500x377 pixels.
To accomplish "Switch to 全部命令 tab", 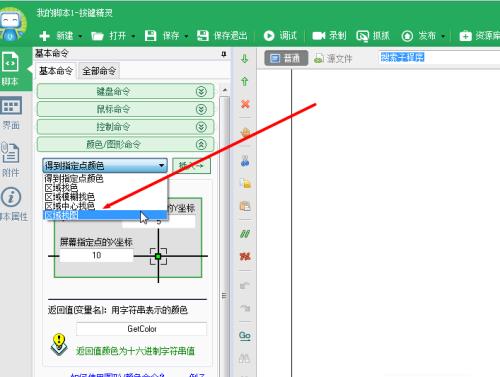I will (99, 71).
